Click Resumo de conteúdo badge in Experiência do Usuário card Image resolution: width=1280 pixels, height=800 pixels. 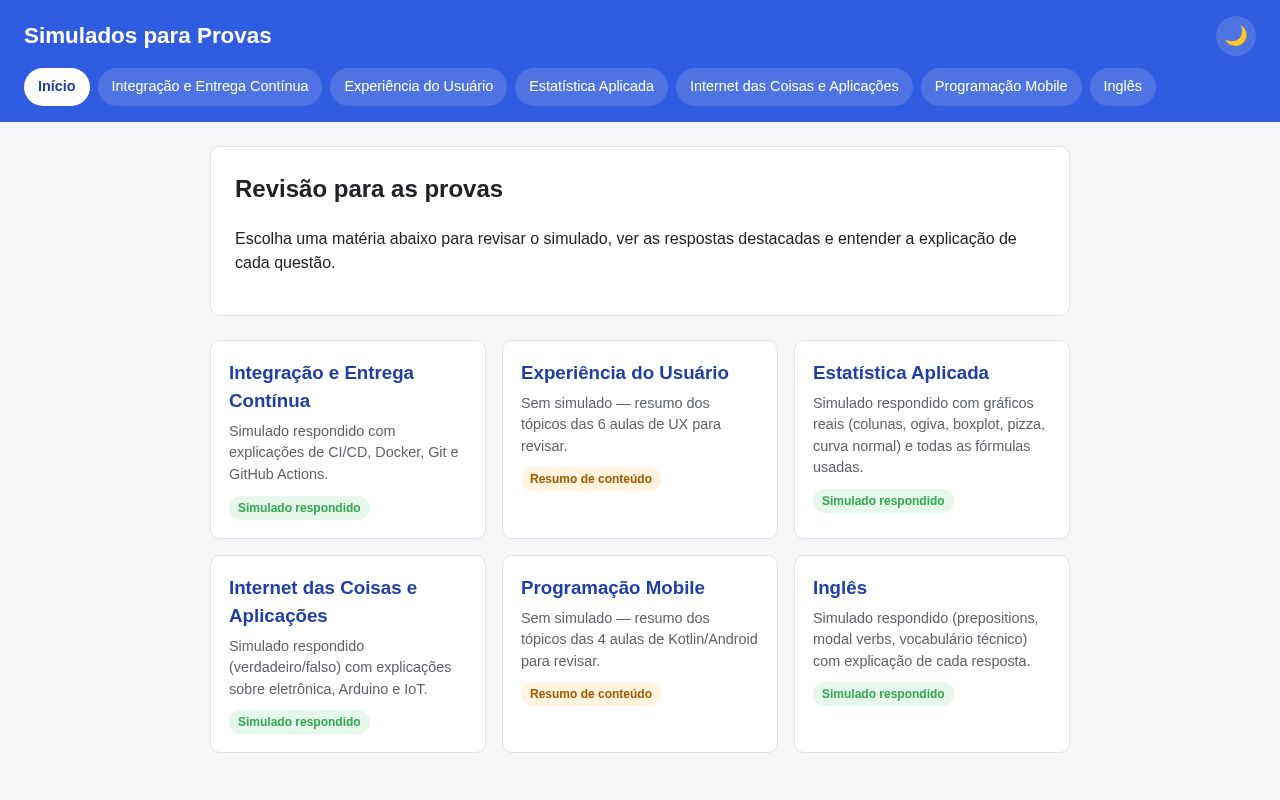(591, 479)
